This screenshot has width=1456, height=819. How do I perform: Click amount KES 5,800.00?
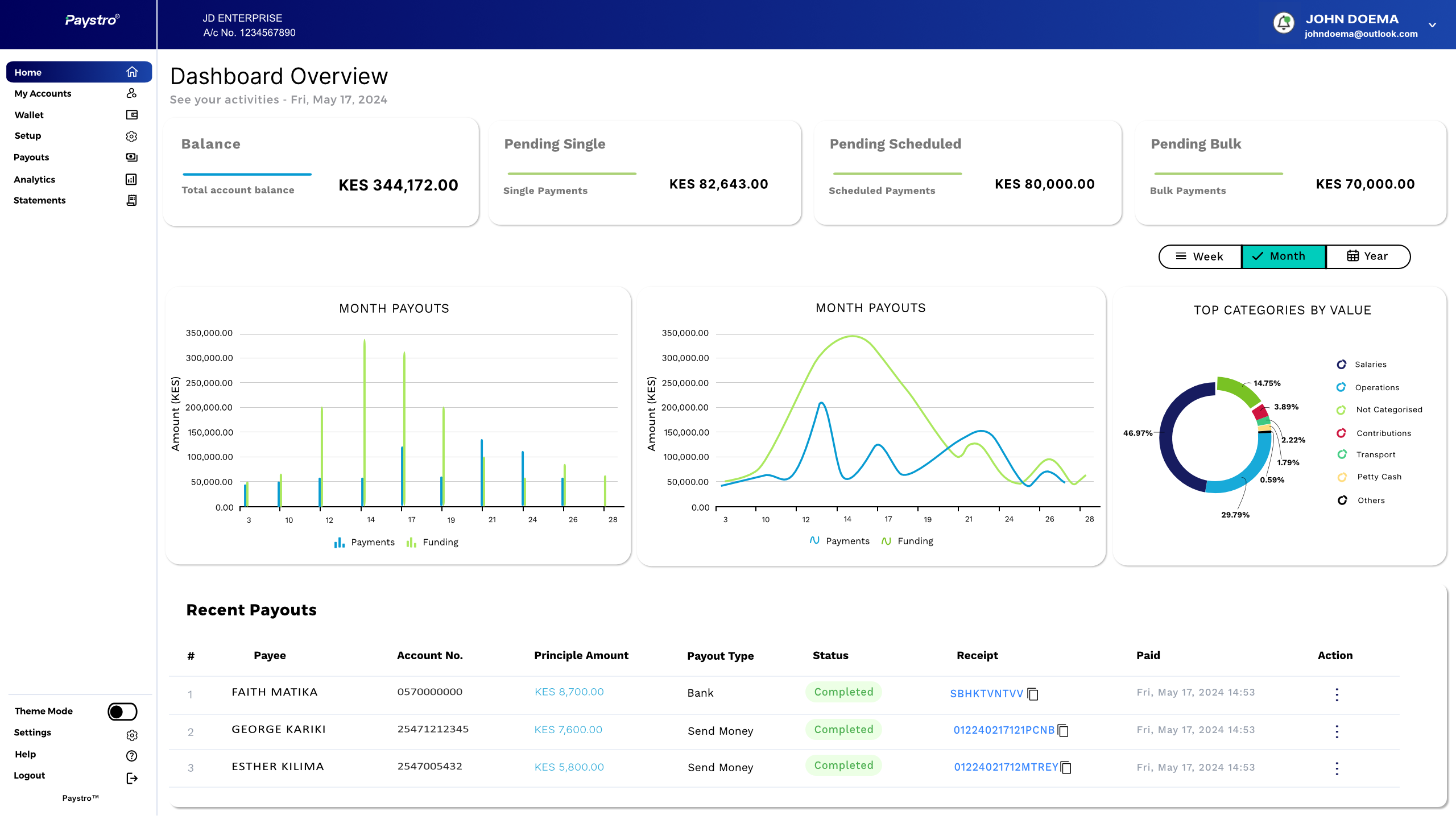(569, 767)
